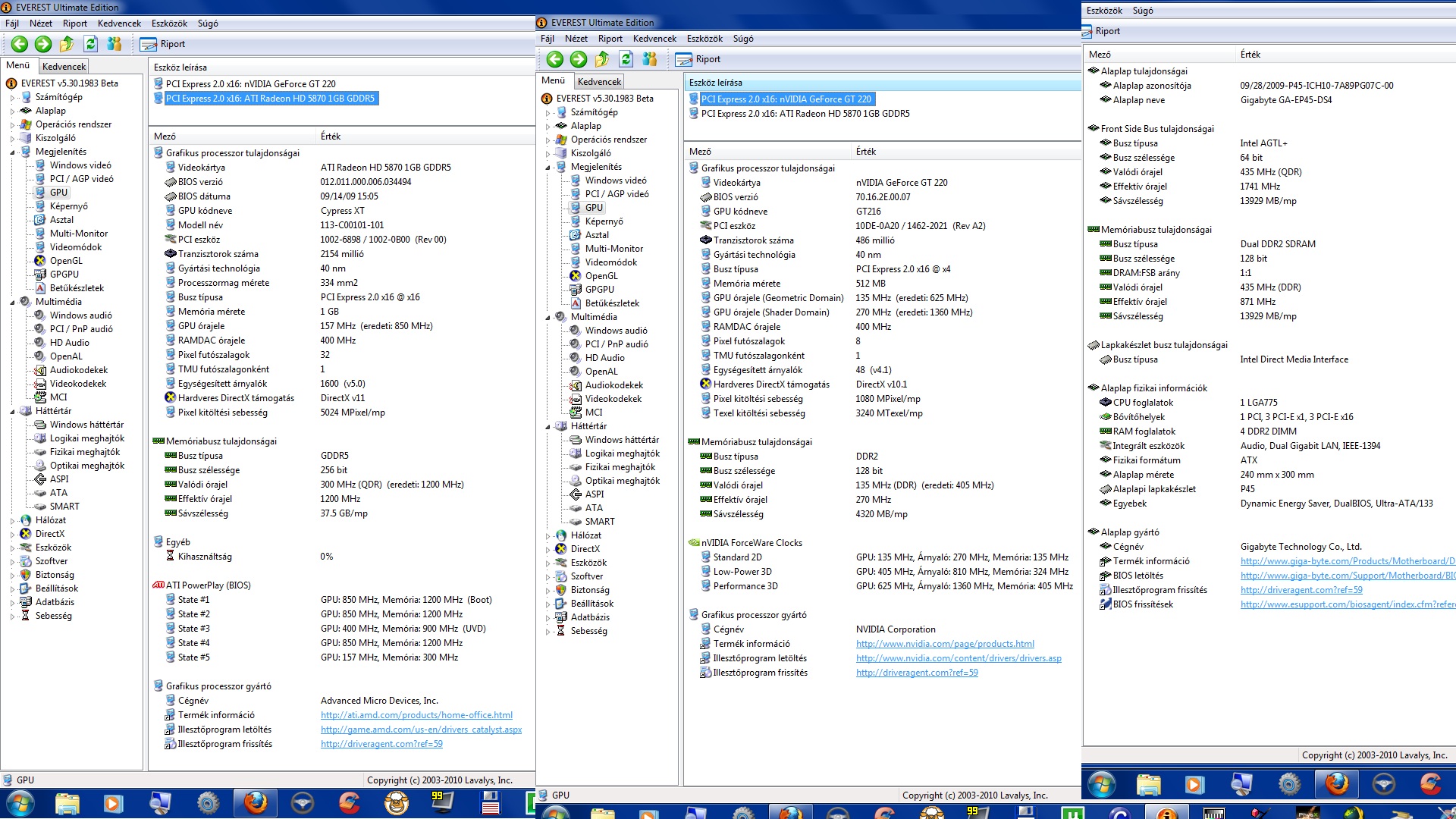Select ATI Radeon HD 5870 device in left window

270,99
